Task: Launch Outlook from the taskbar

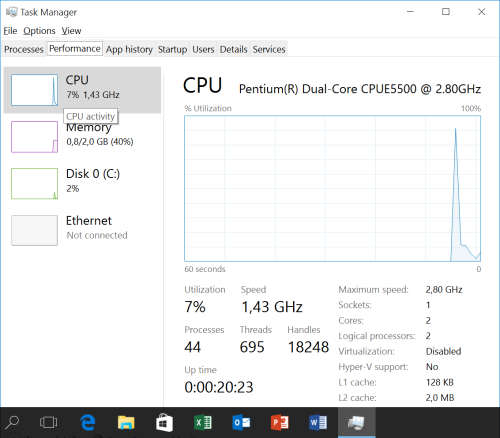Action: pyautogui.click(x=241, y=423)
